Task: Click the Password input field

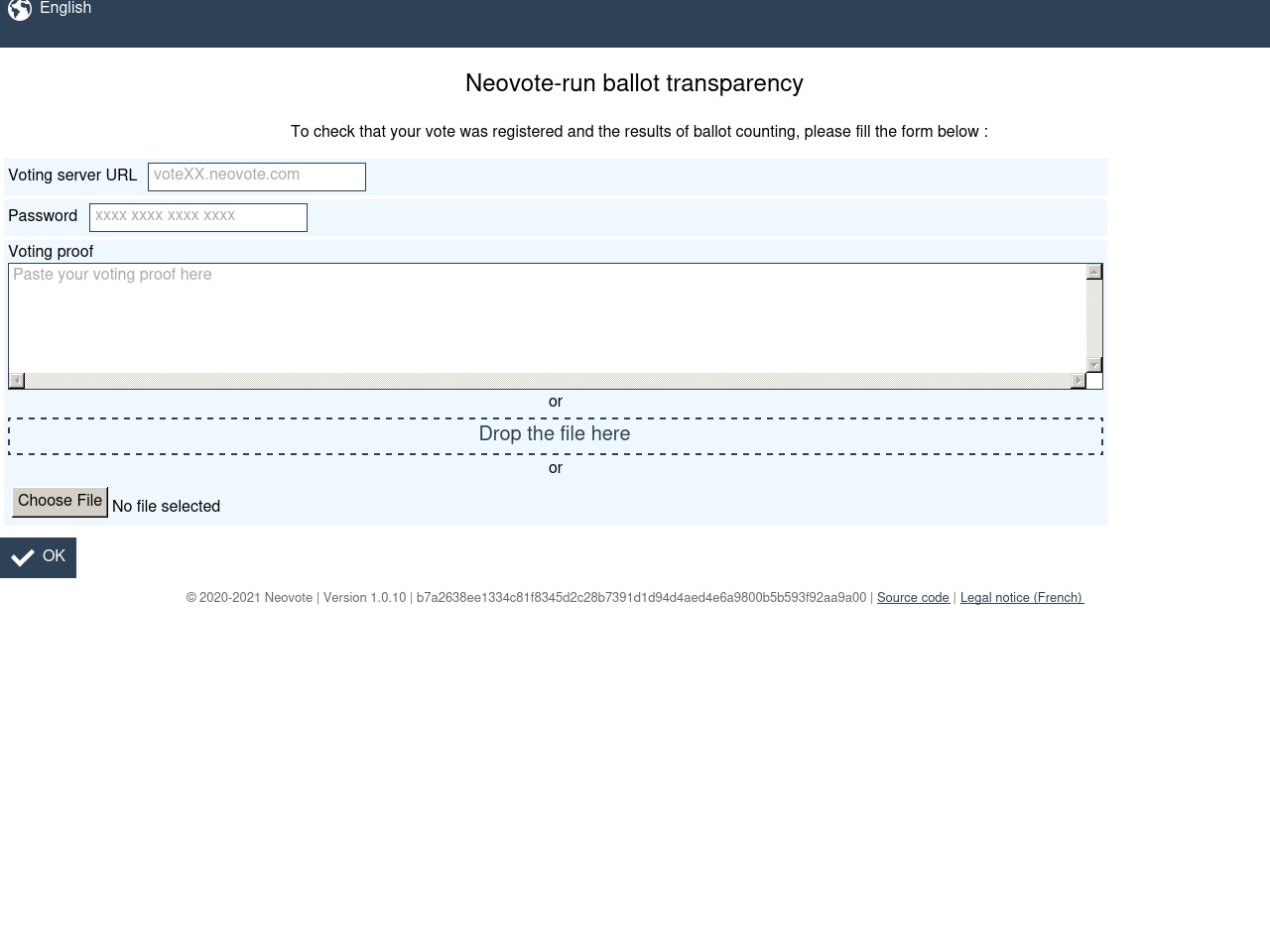Action: 198,217
